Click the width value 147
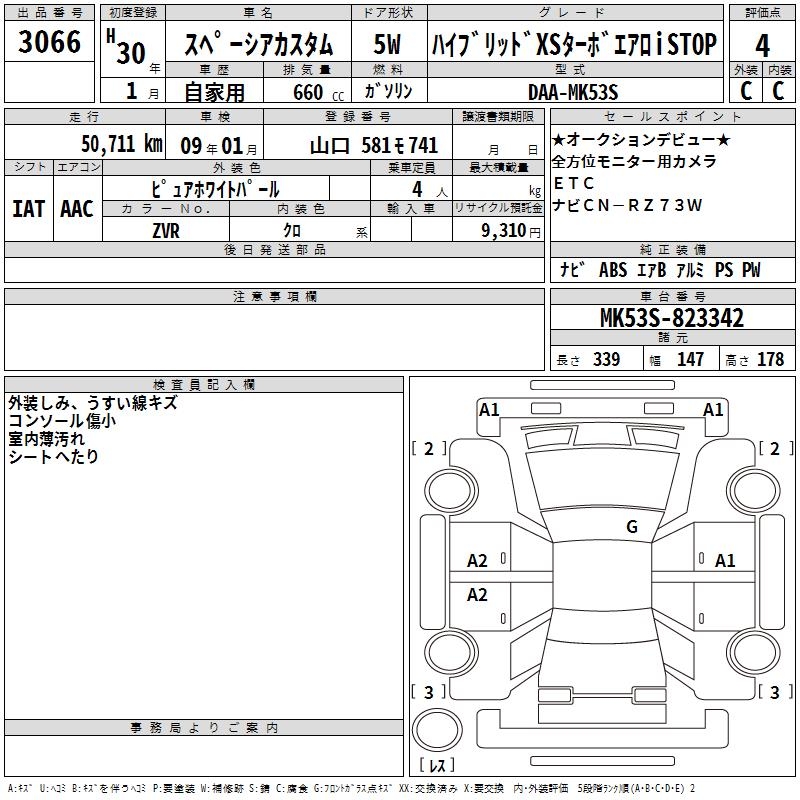Image resolution: width=800 pixels, height=800 pixels. click(x=690, y=359)
